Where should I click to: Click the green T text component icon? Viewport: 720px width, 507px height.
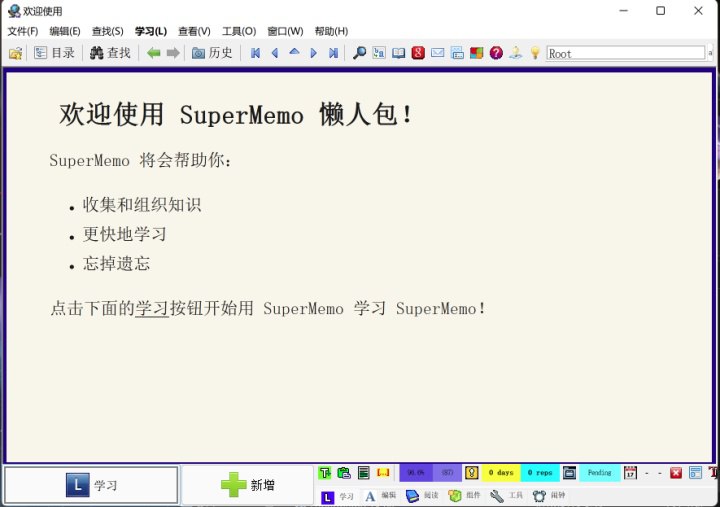pos(325,473)
